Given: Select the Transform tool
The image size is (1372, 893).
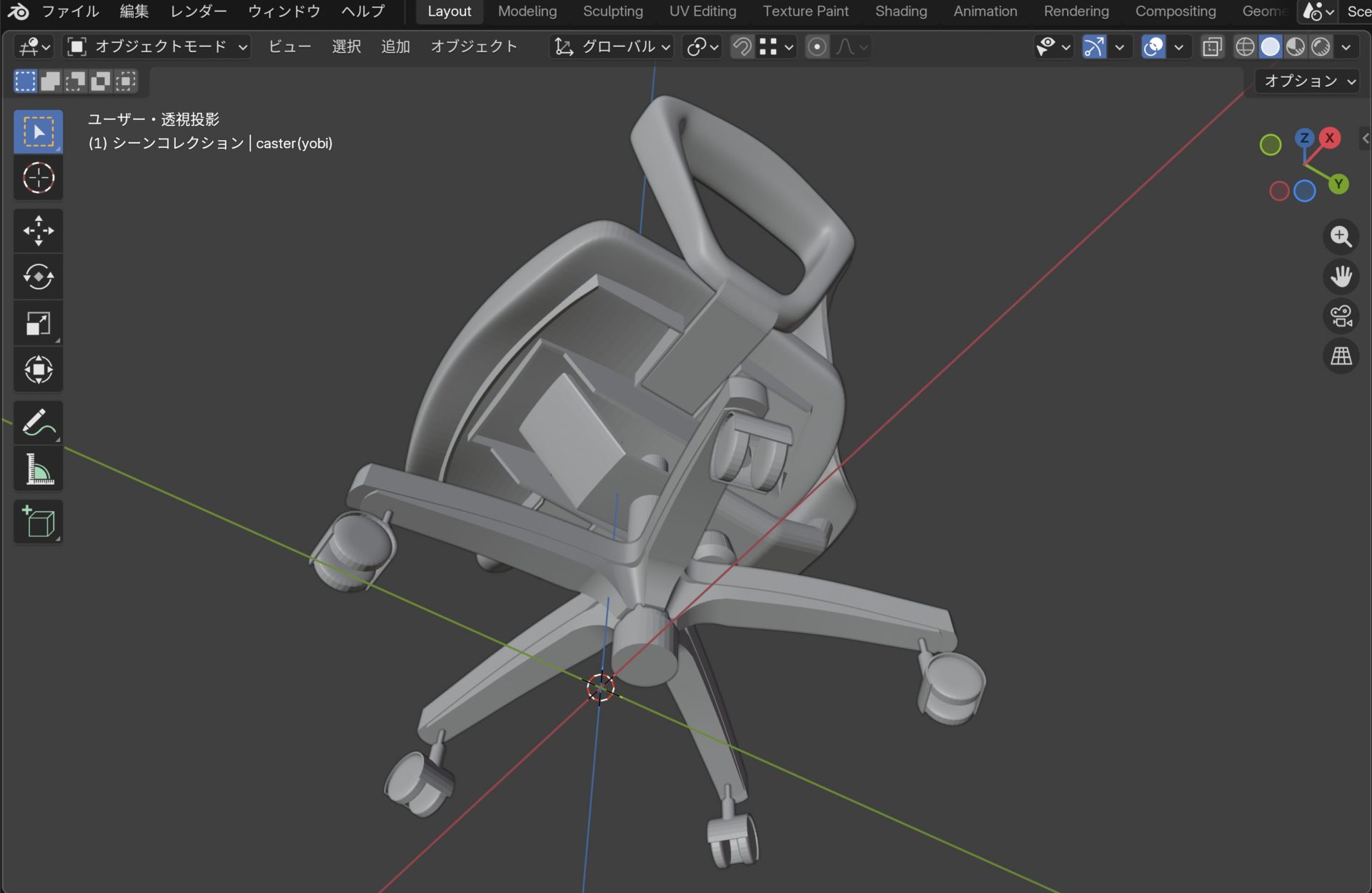Looking at the screenshot, I should point(38,370).
